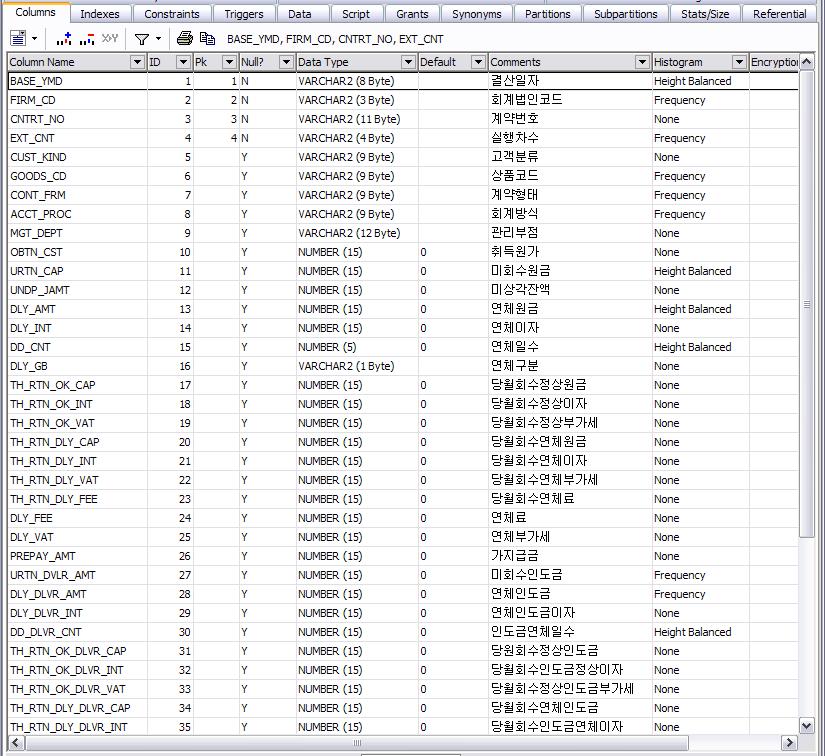Click the drop column toolbar icon
The height and width of the screenshot is (756, 825).
(x=87, y=39)
